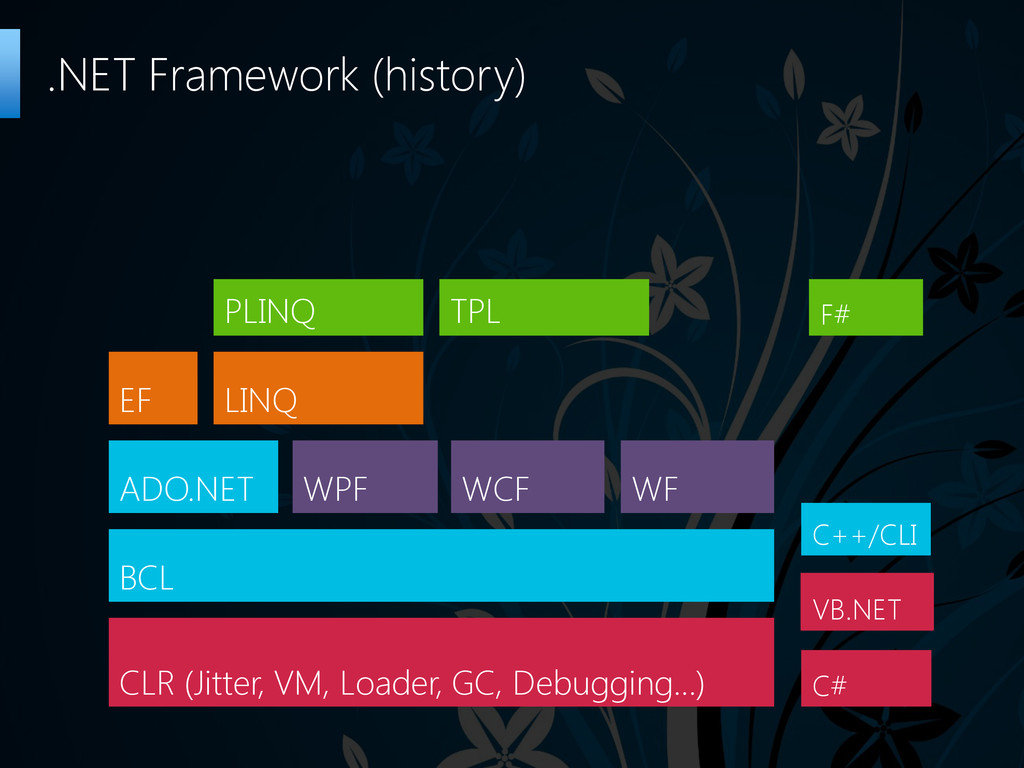Viewport: 1024px width, 768px height.
Task: Click the WF purple block
Action: click(697, 477)
